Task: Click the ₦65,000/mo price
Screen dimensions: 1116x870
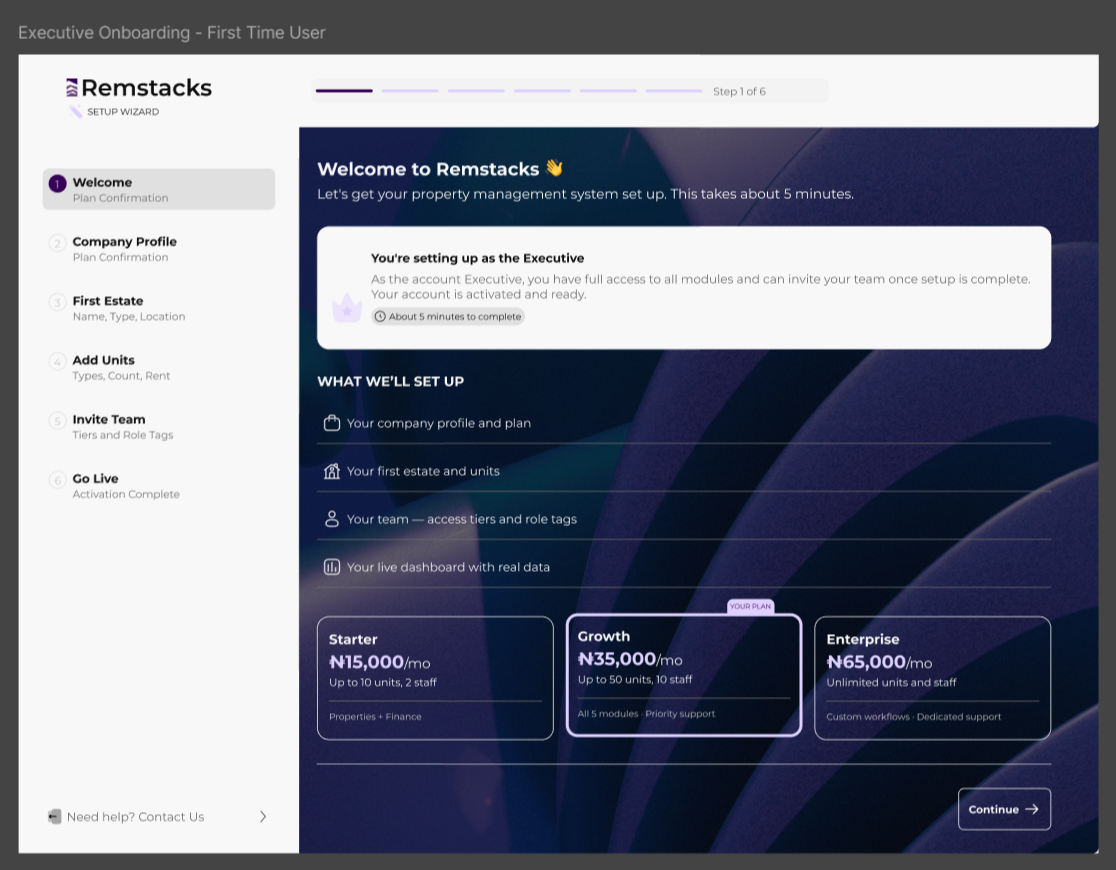Action: coord(880,662)
